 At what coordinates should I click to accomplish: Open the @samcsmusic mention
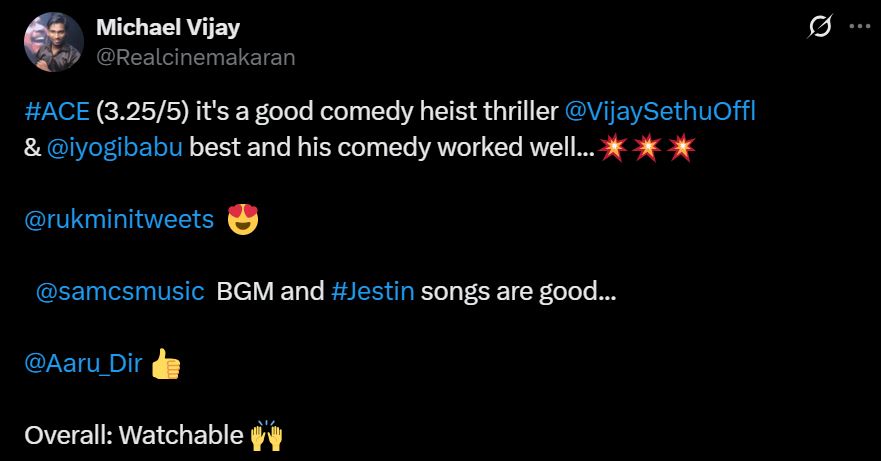click(120, 292)
